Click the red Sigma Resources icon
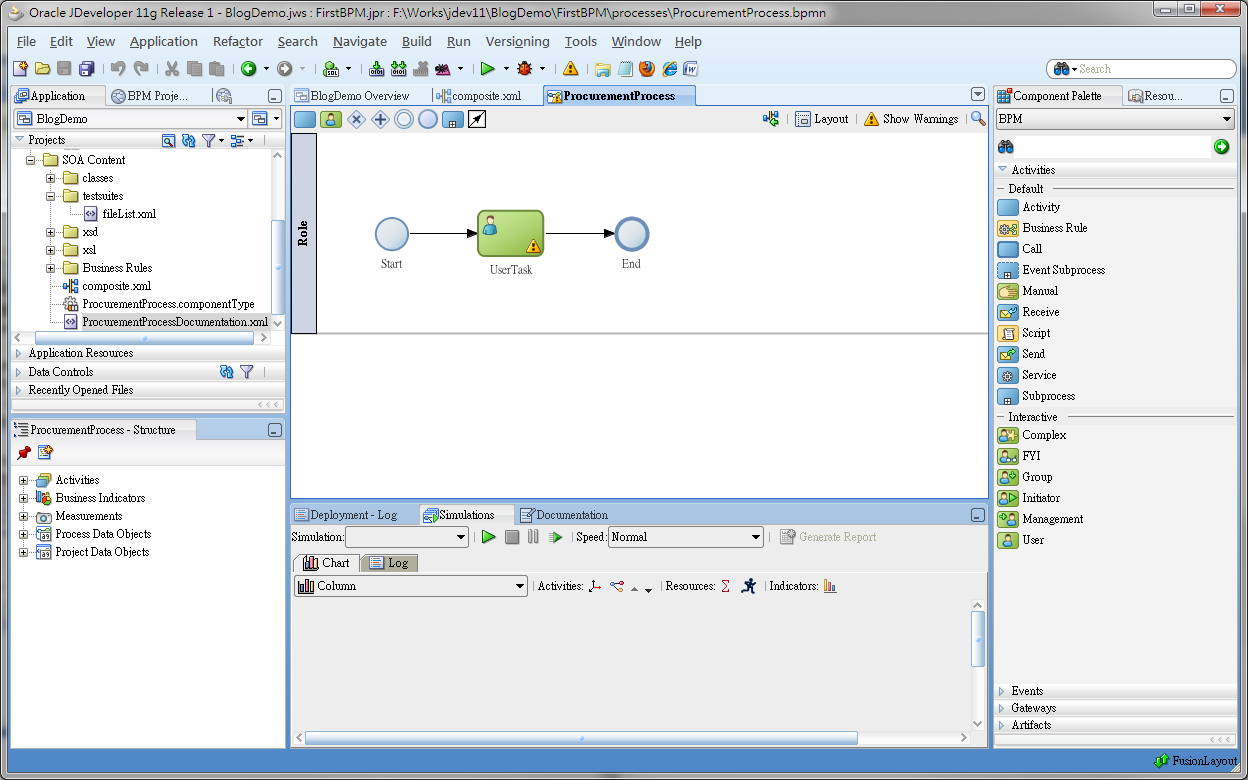1248x780 pixels. [725, 586]
